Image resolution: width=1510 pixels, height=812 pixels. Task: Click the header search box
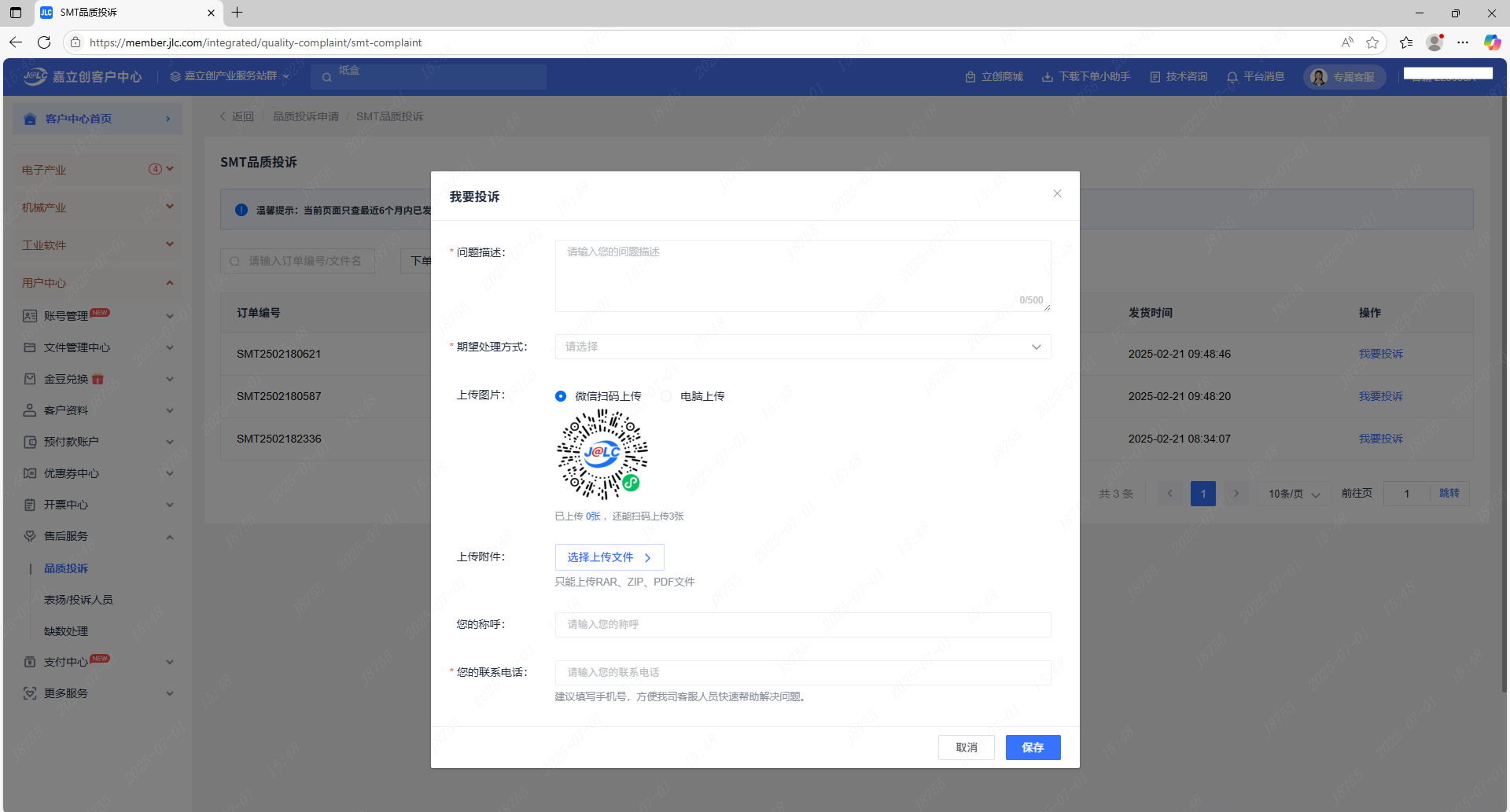[429, 77]
